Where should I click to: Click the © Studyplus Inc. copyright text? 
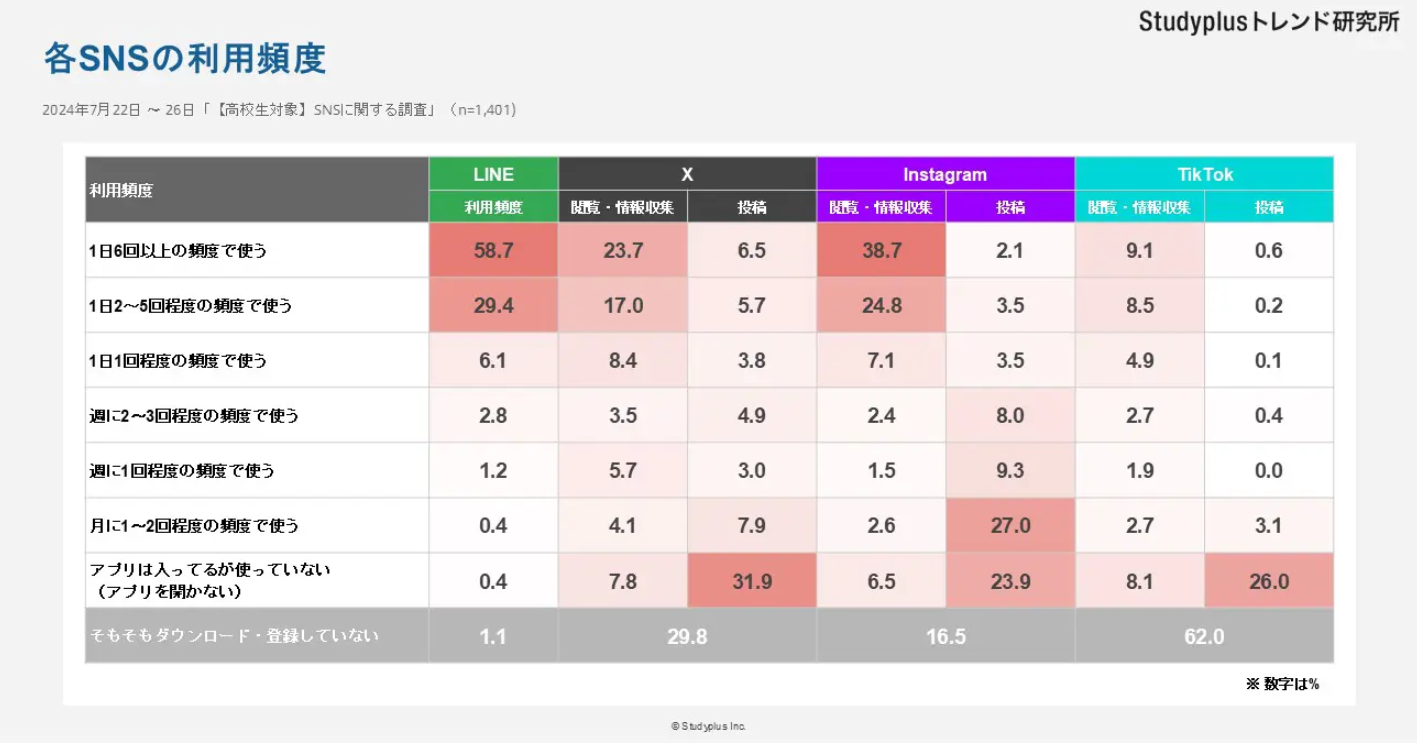click(708, 726)
